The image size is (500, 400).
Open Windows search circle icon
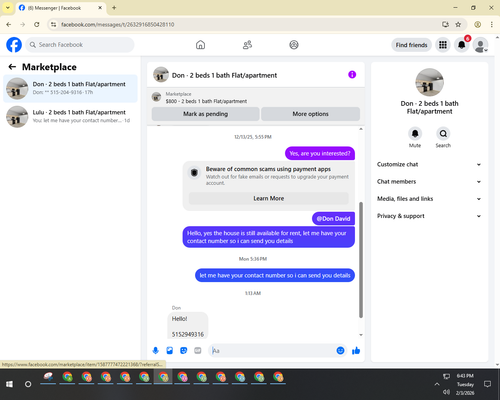click(28, 384)
